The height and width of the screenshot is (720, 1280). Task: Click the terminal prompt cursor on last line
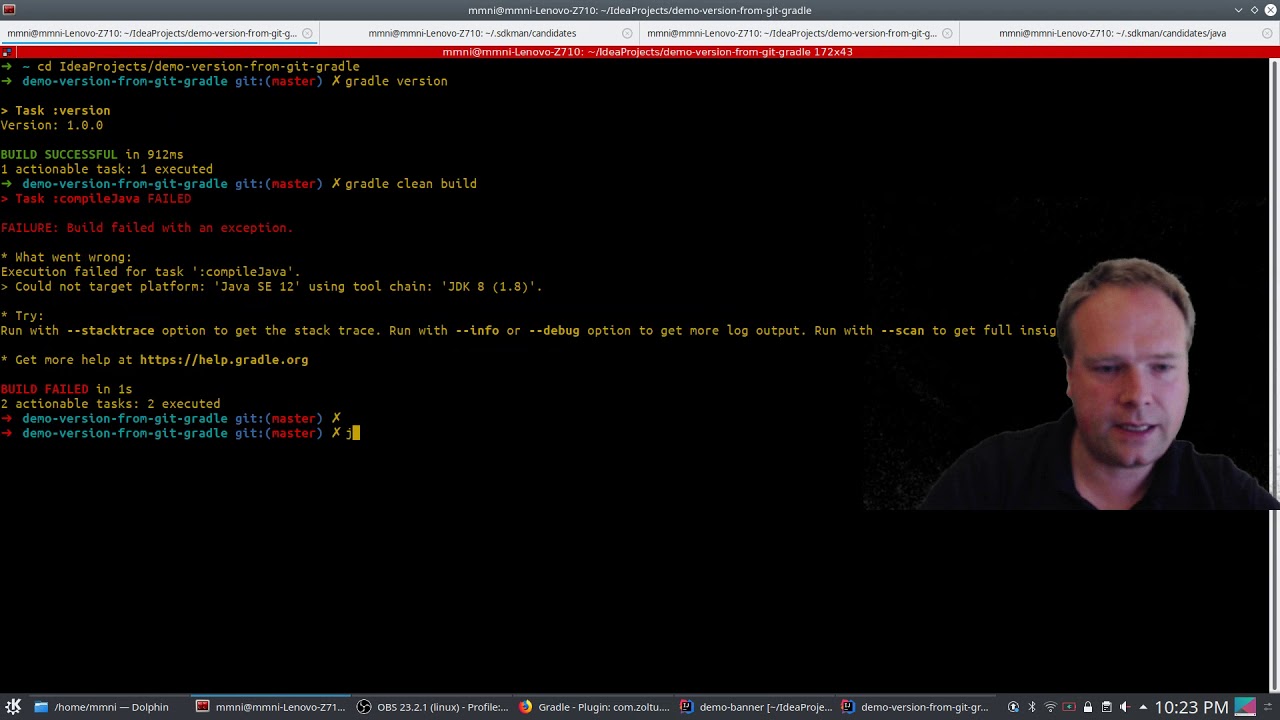click(356, 433)
